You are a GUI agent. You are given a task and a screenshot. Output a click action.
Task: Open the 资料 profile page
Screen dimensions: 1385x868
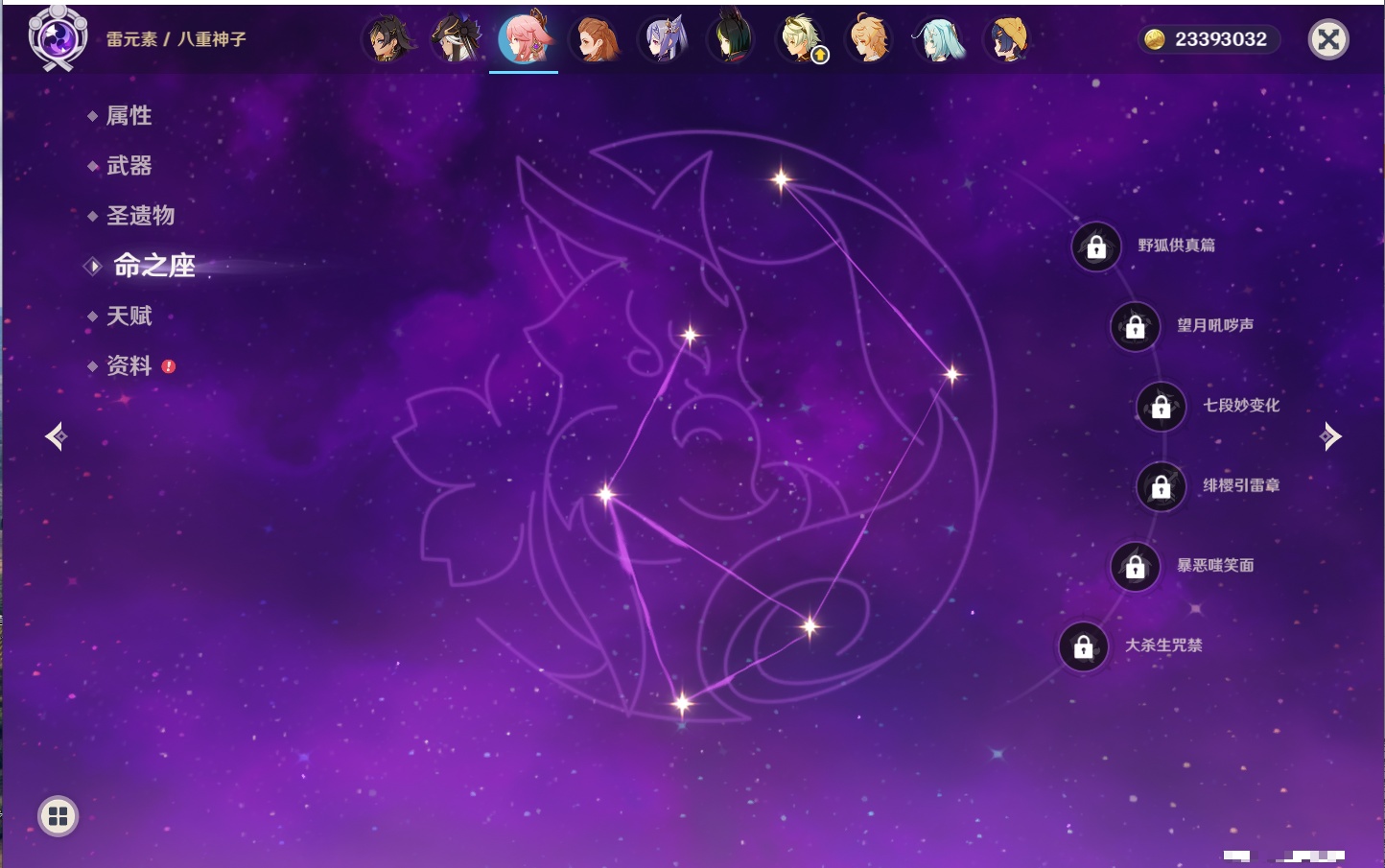pyautogui.click(x=129, y=365)
